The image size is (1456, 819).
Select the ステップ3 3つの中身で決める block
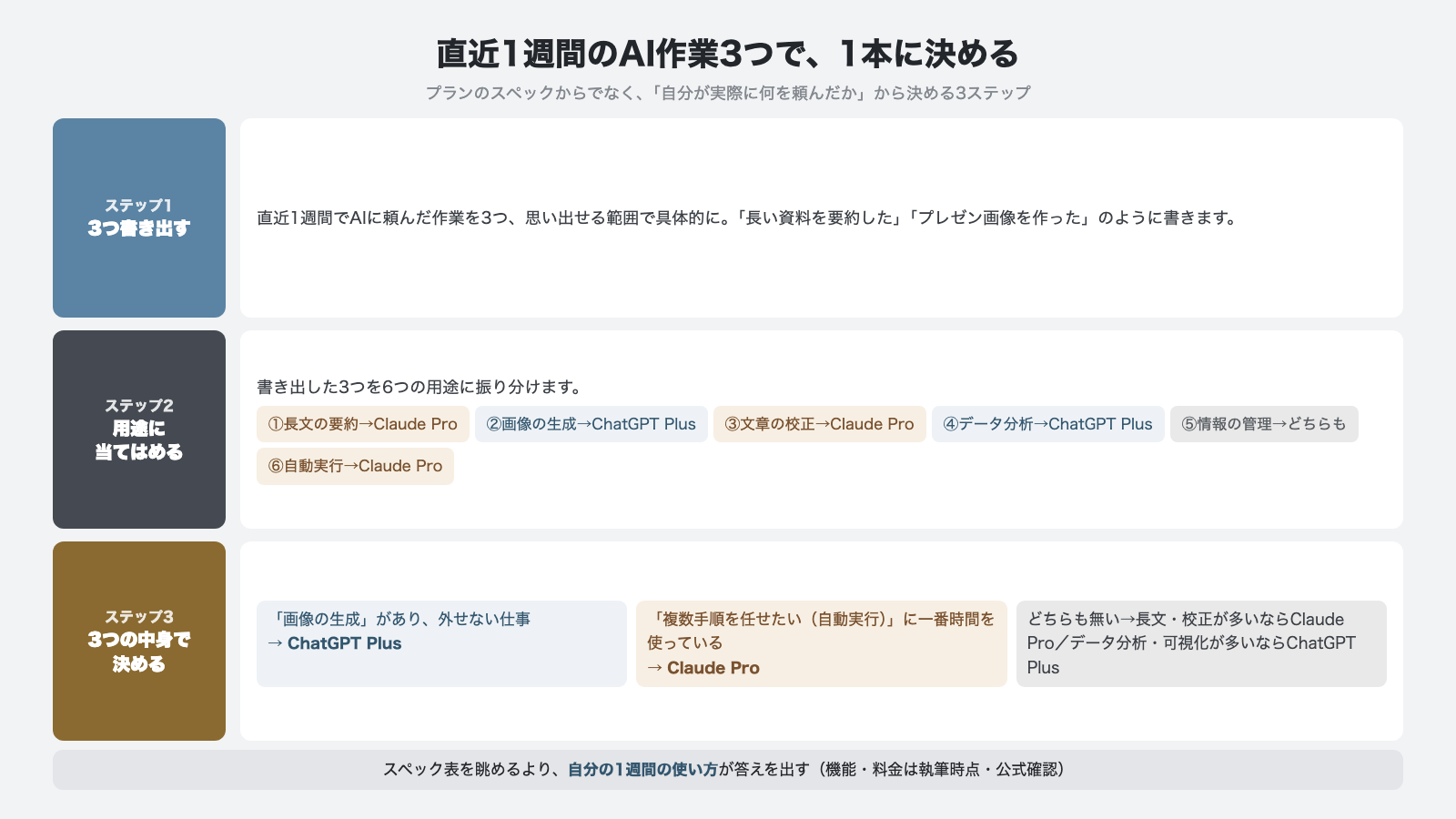(x=139, y=641)
